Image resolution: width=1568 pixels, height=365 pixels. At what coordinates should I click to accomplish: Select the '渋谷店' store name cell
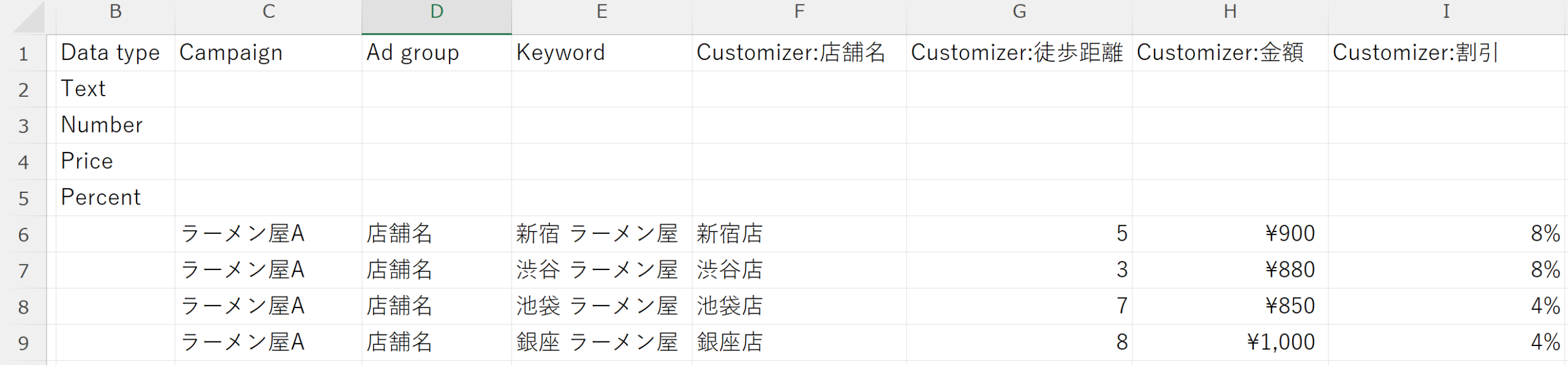pos(799,270)
